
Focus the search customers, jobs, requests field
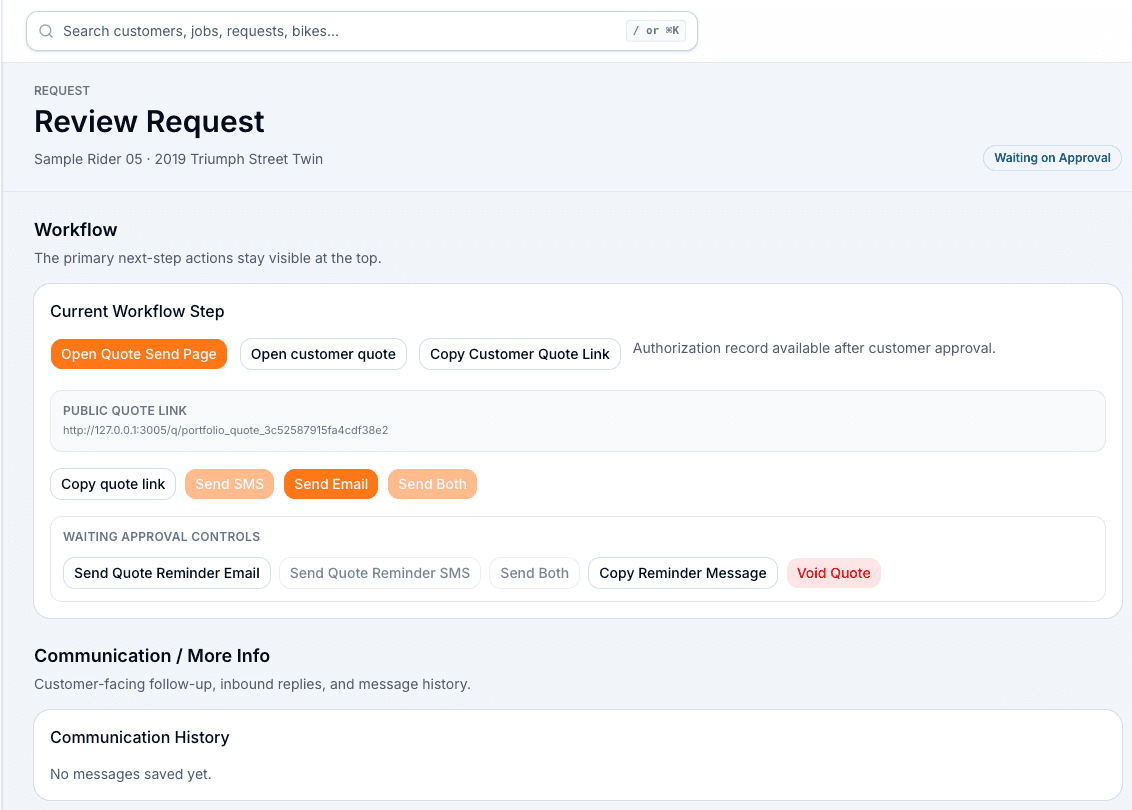(362, 31)
